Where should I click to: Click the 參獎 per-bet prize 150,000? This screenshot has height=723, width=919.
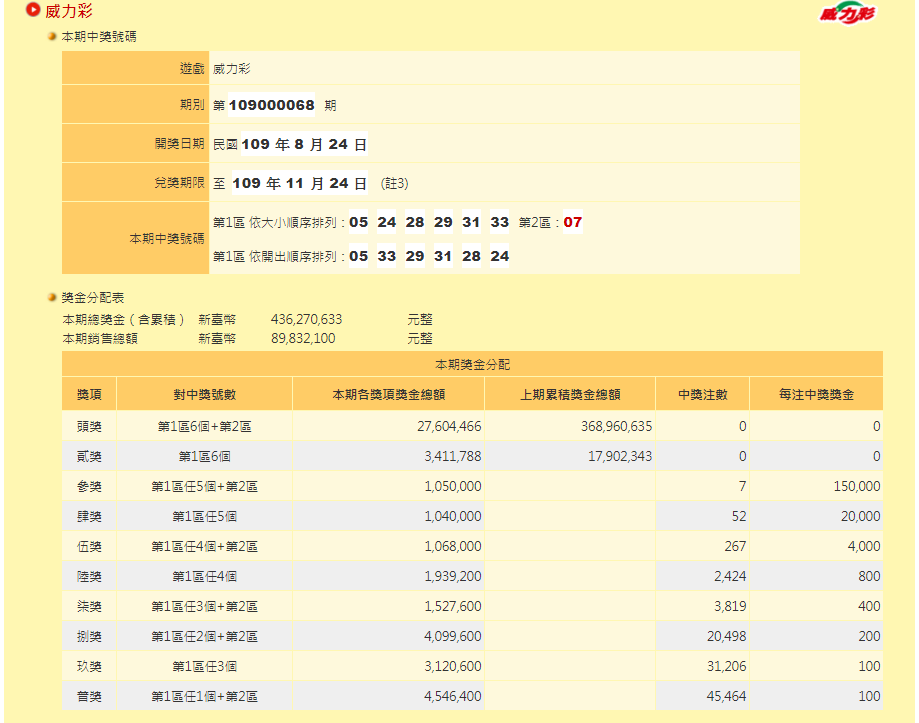(857, 486)
